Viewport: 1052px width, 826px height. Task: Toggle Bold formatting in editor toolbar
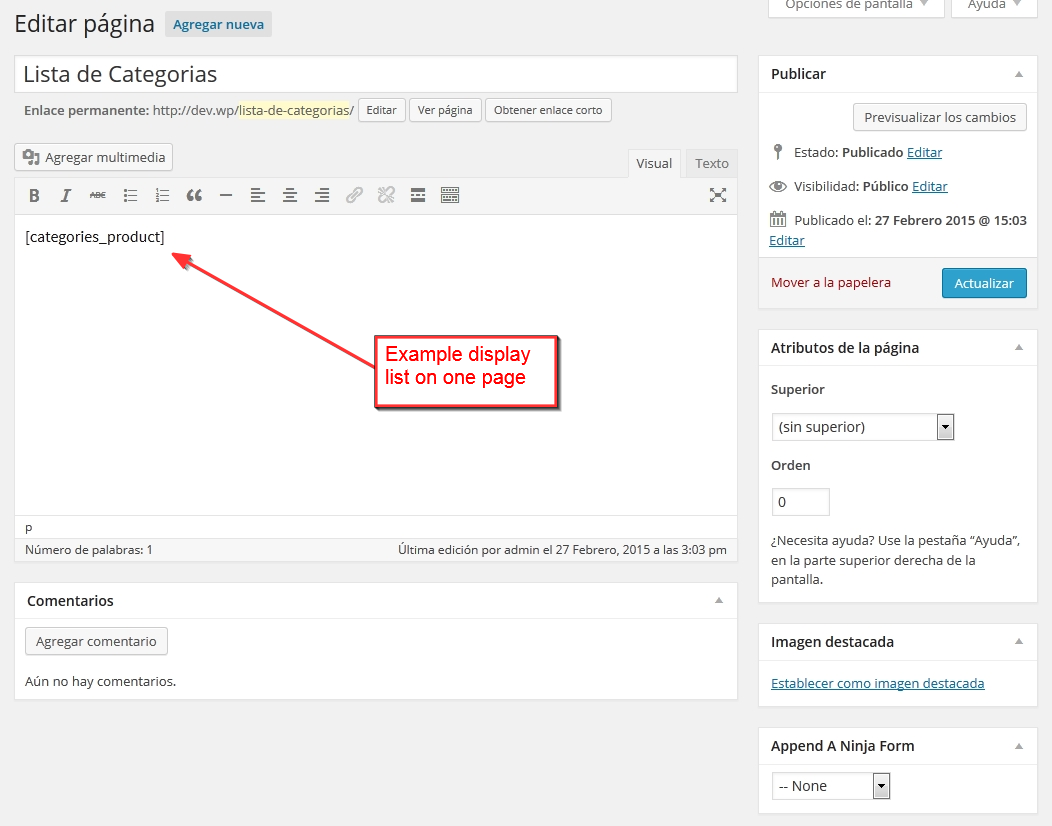[34, 195]
